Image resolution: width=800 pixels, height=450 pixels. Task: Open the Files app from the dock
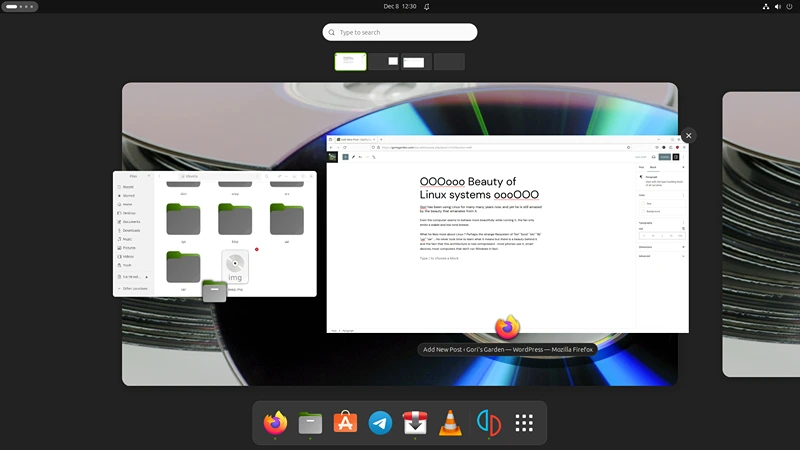tap(310, 422)
